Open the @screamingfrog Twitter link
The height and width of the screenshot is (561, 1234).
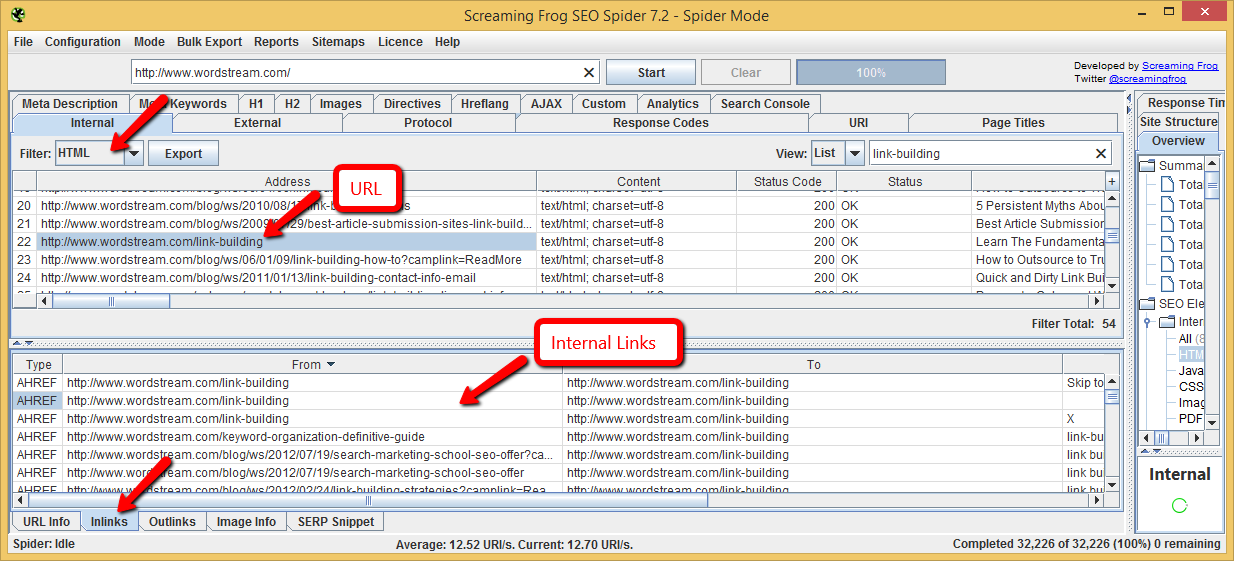point(1147,78)
